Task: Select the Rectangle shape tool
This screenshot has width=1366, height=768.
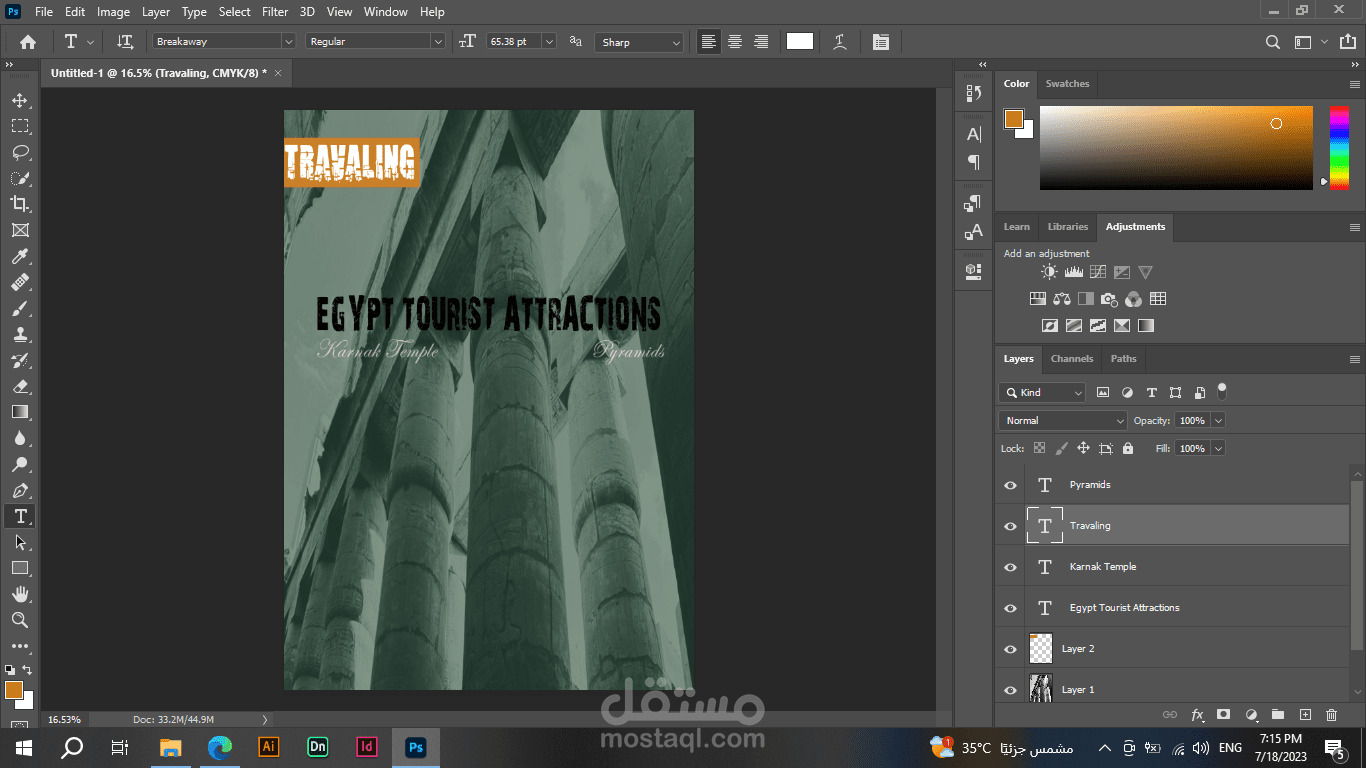Action: click(20, 568)
